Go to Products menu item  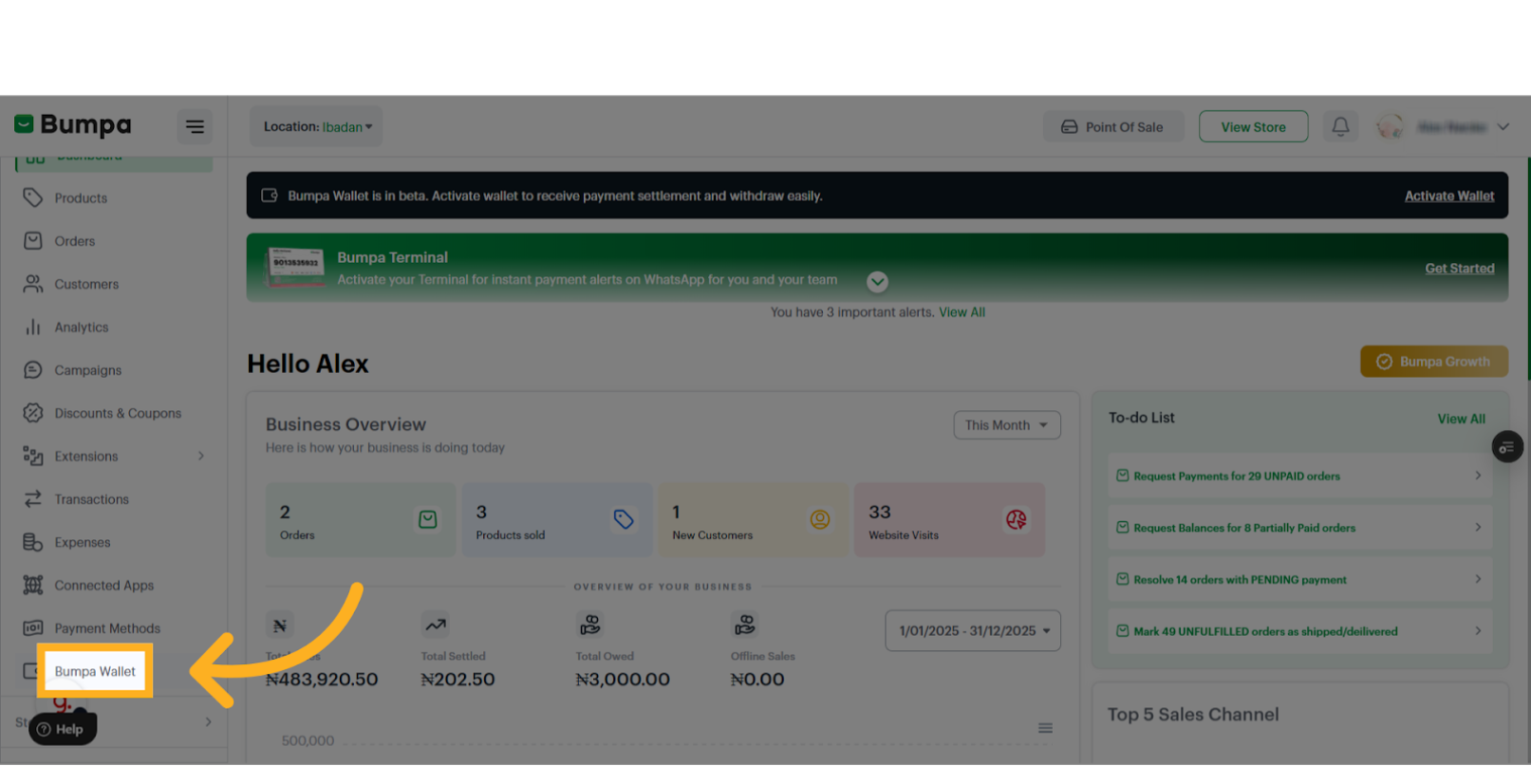click(81, 198)
